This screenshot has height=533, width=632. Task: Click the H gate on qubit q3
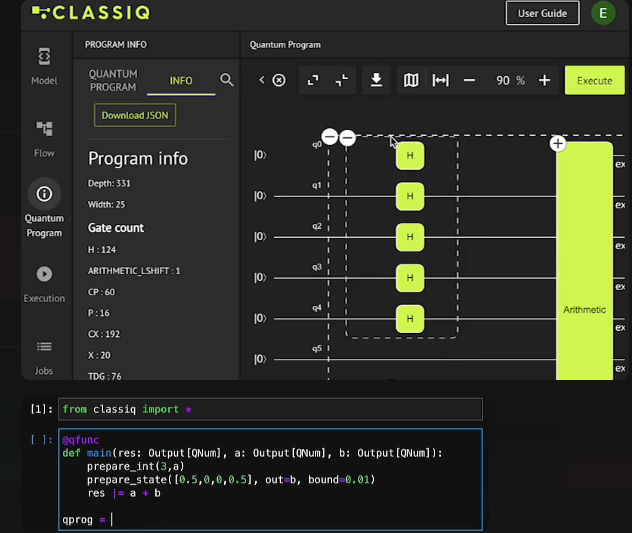tap(410, 278)
